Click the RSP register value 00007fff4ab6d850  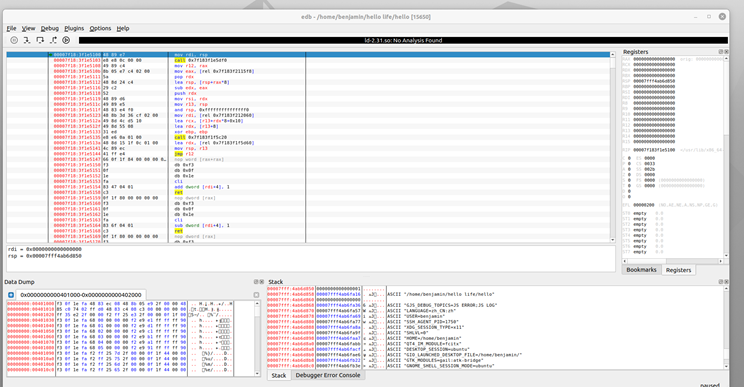654,81
